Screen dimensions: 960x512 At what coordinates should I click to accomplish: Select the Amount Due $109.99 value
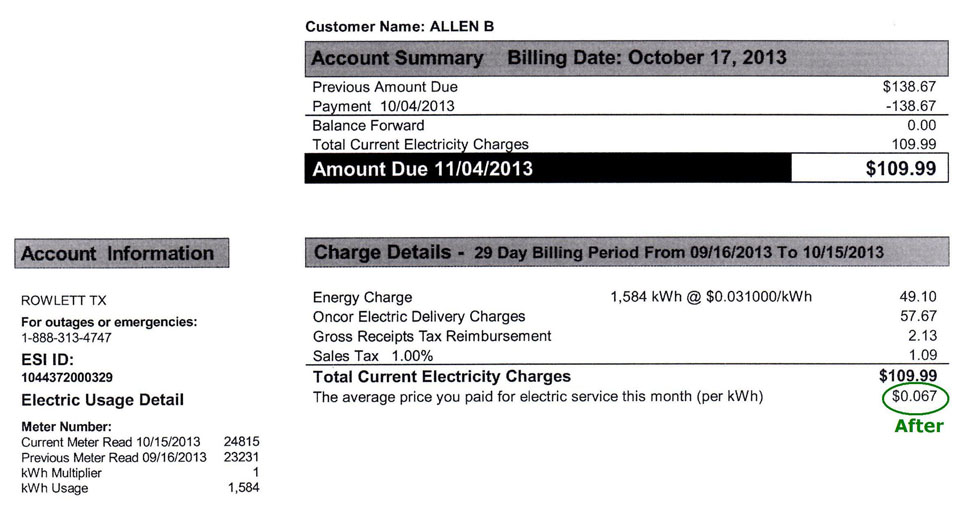coord(901,168)
